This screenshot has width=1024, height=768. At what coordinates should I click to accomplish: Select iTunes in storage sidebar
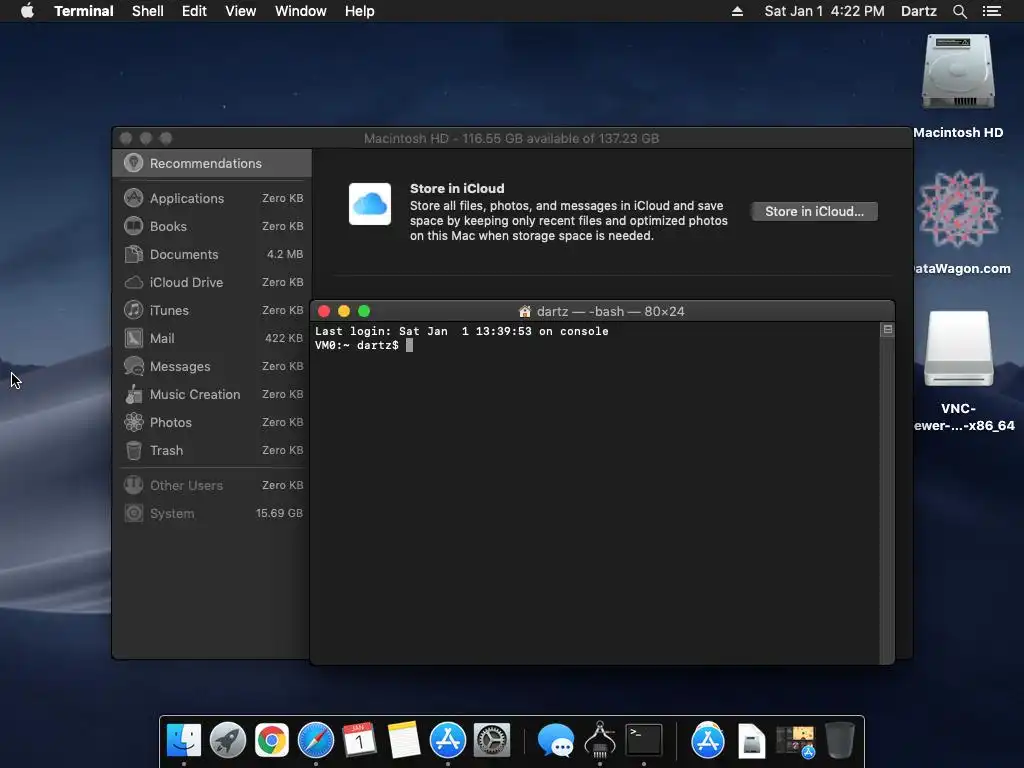212,310
